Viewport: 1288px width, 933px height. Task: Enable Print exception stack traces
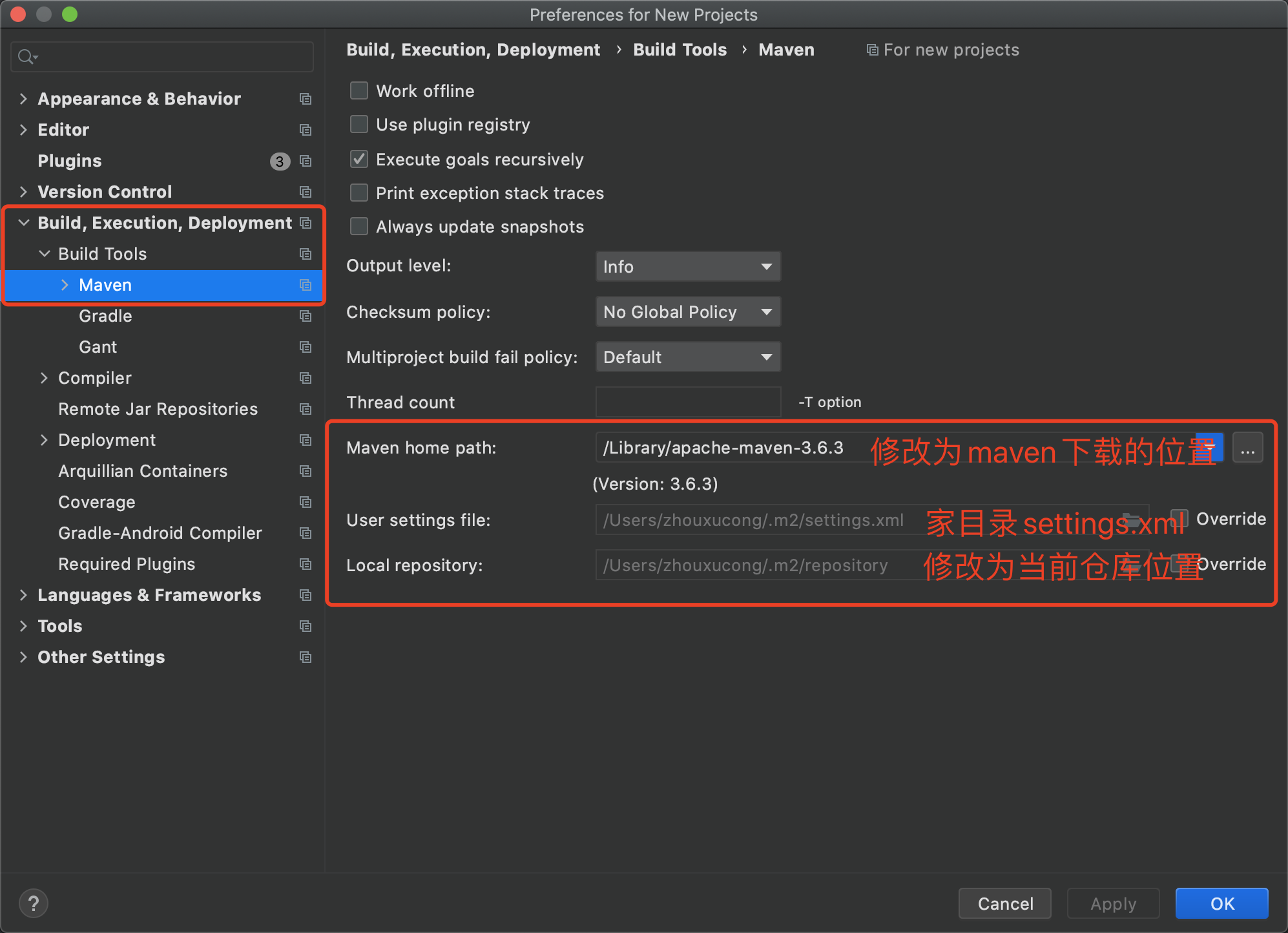pos(359,193)
